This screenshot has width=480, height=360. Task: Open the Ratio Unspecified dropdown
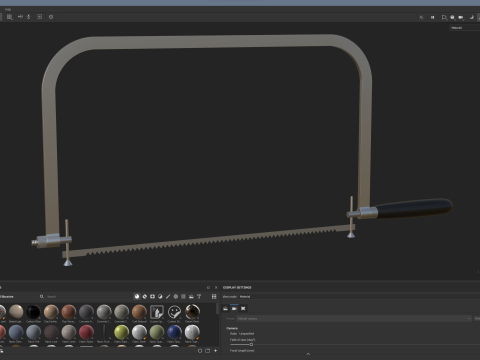point(247,333)
